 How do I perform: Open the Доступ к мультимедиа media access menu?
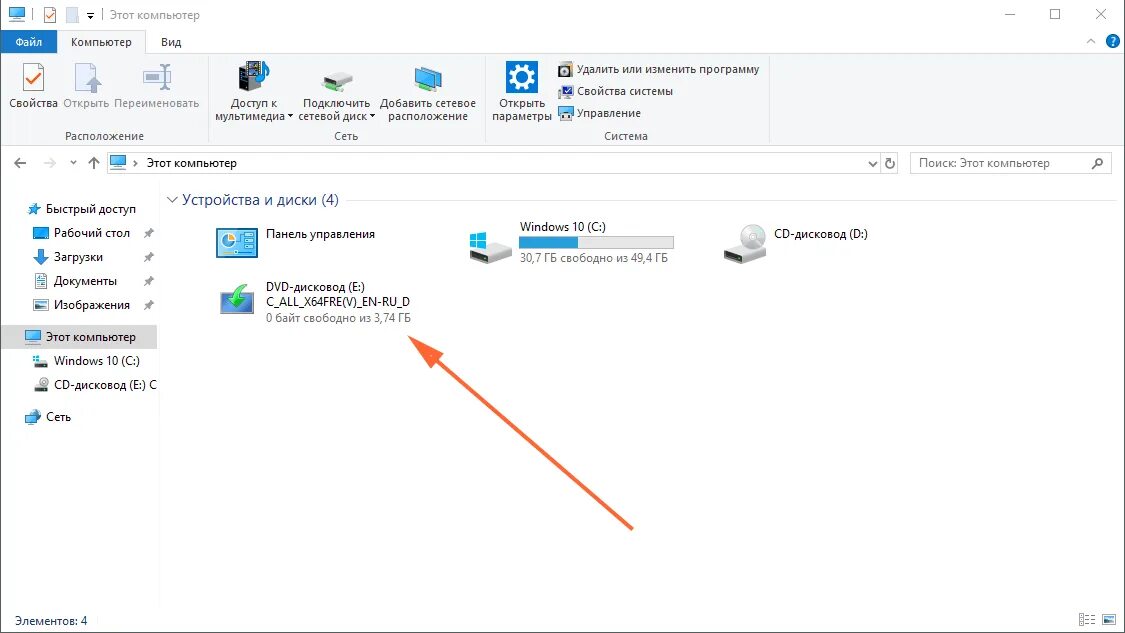coord(254,92)
